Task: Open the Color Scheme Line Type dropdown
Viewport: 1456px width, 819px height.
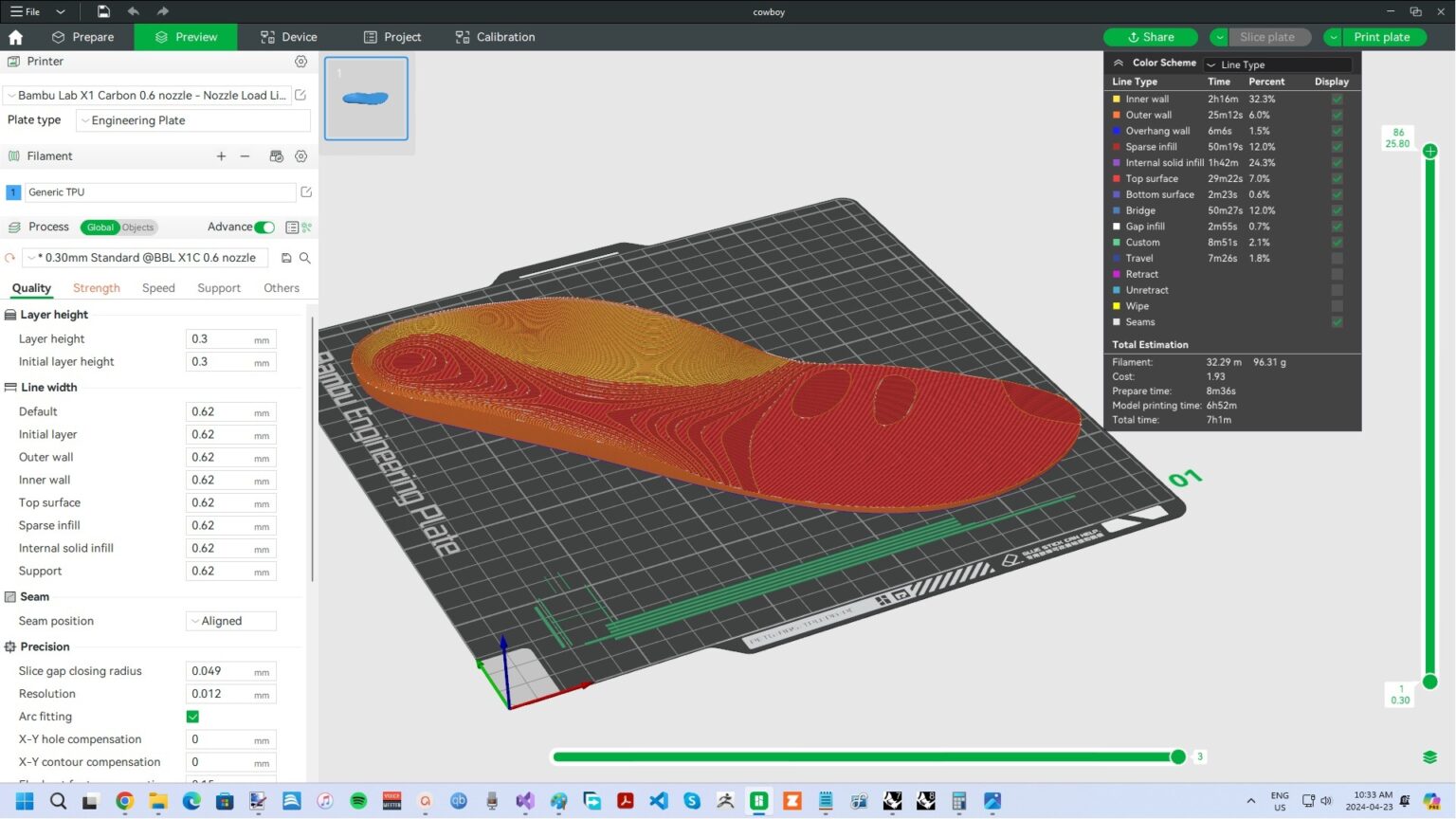Action: pyautogui.click(x=1277, y=64)
